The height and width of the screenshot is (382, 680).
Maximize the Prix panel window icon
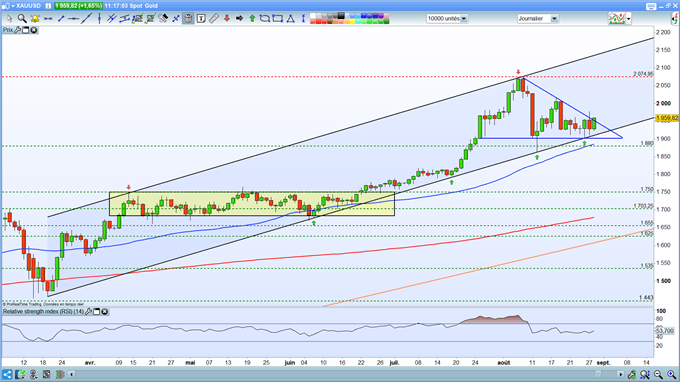coord(26,30)
